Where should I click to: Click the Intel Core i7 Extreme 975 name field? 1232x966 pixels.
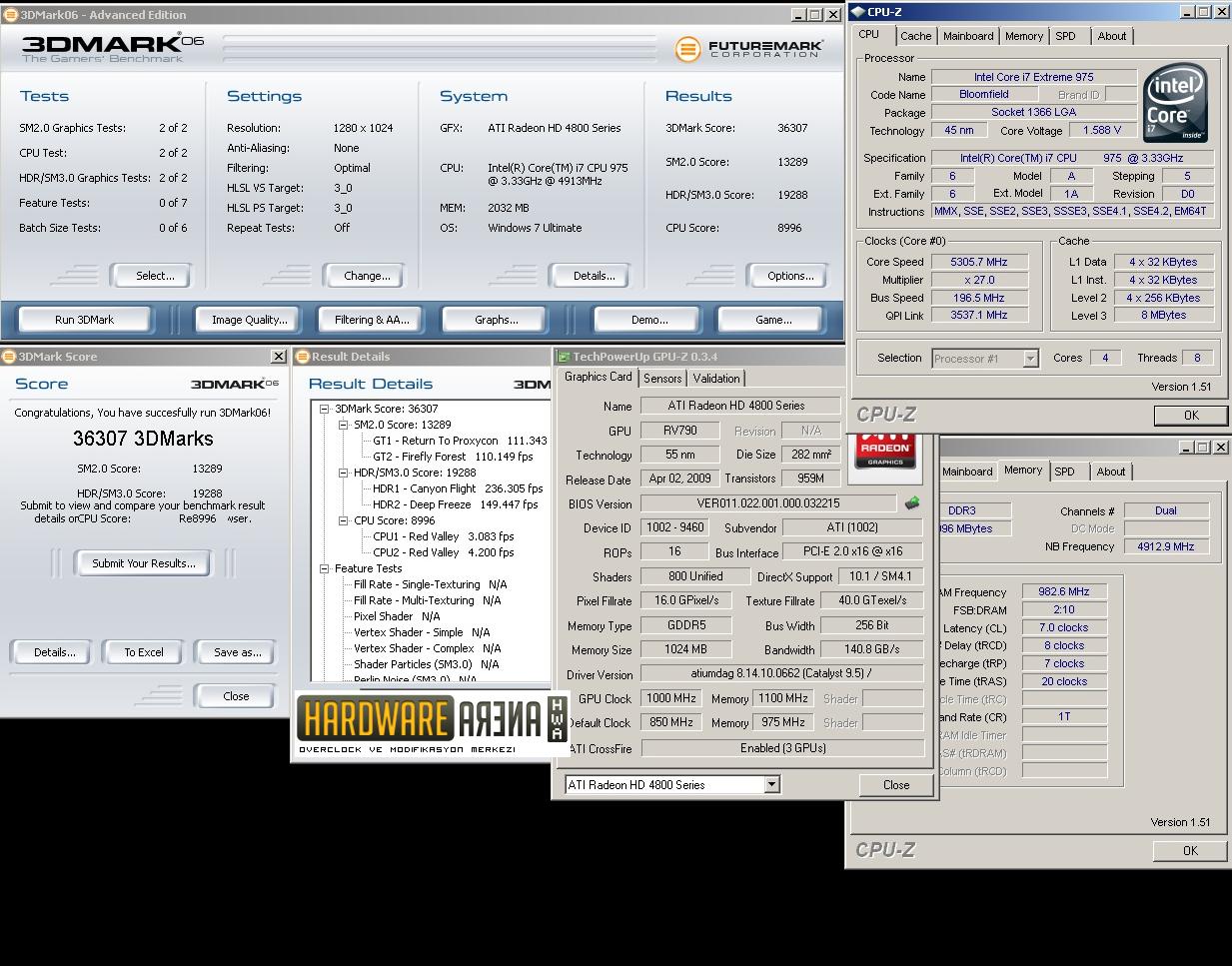1033,77
